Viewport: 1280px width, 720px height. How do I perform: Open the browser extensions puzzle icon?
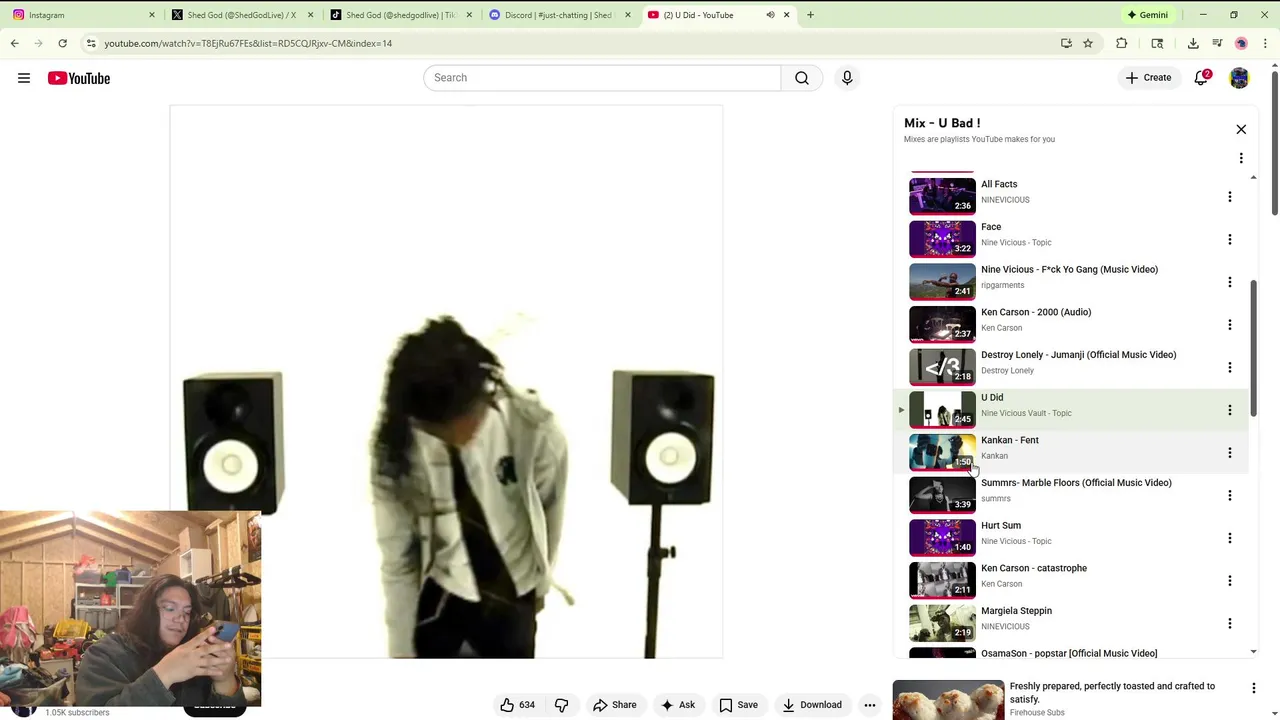click(1122, 43)
